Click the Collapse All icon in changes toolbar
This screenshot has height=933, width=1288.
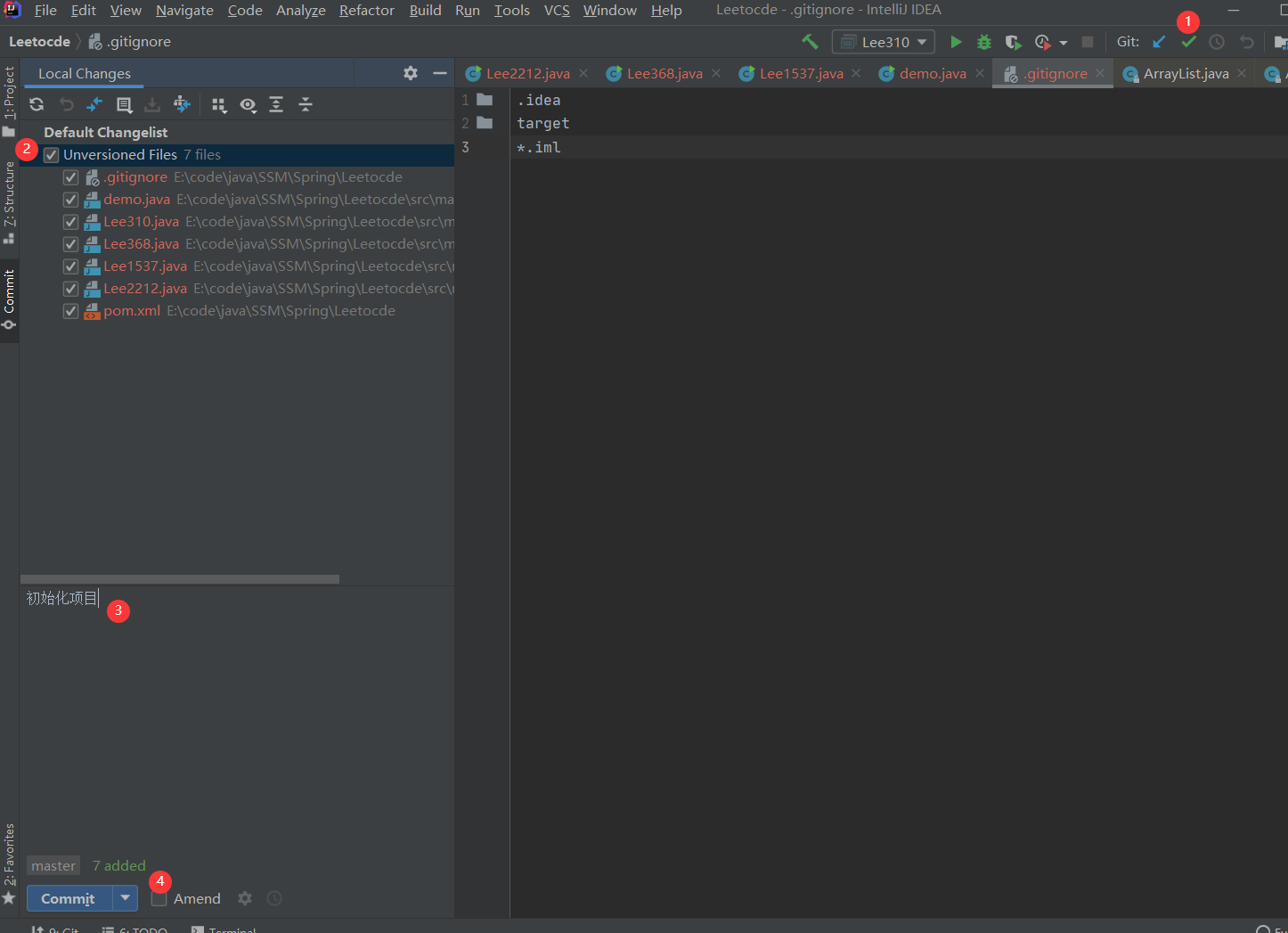tap(306, 104)
